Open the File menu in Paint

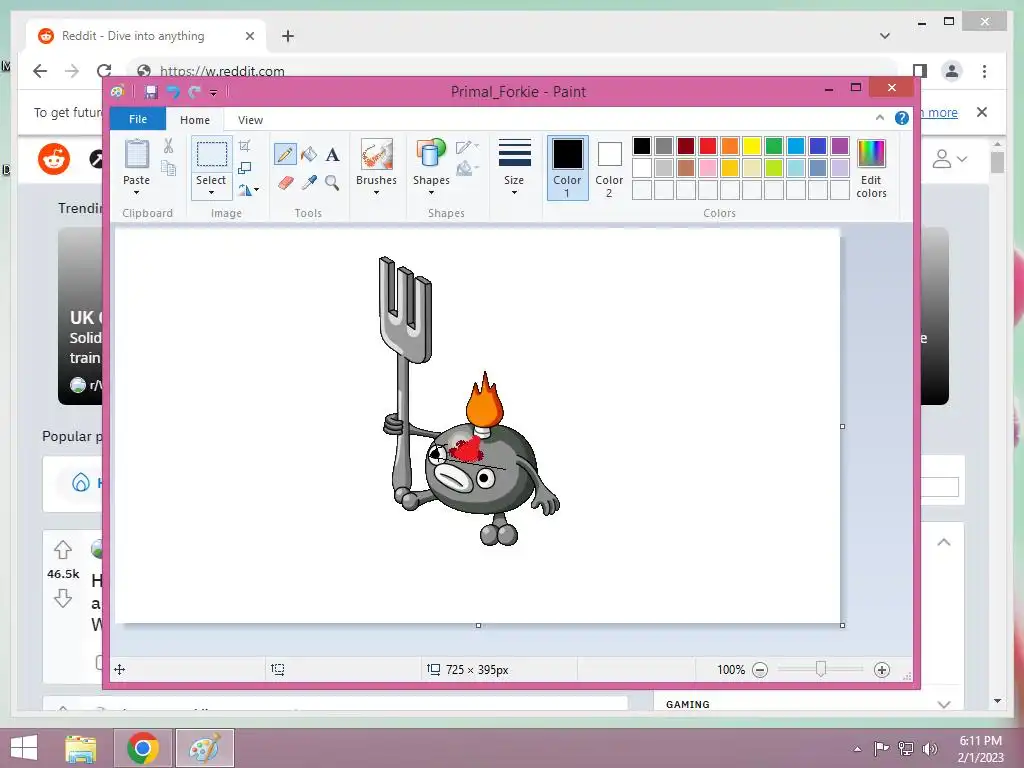point(138,120)
